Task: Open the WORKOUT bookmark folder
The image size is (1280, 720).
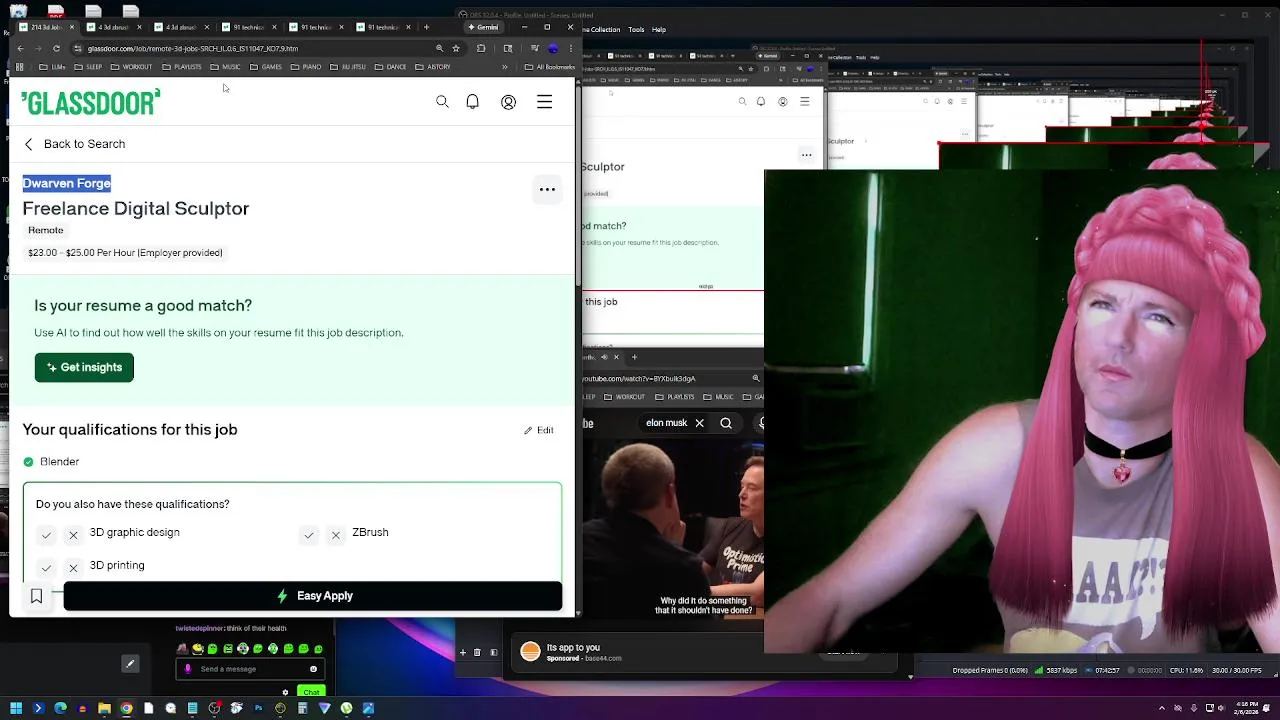Action: click(131, 67)
